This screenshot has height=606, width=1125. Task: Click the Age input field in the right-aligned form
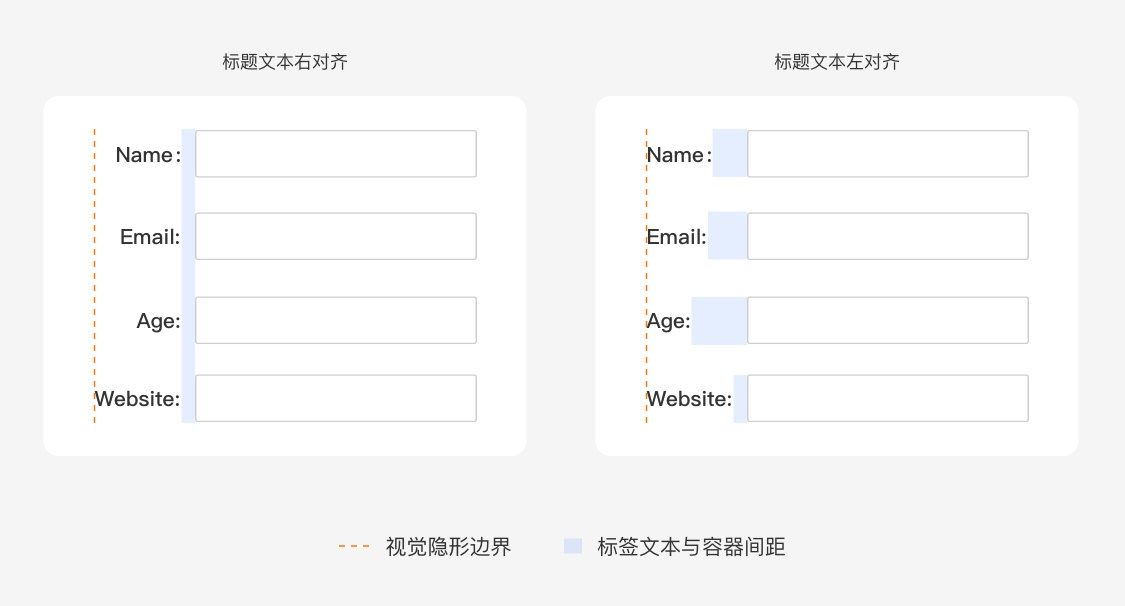point(336,320)
